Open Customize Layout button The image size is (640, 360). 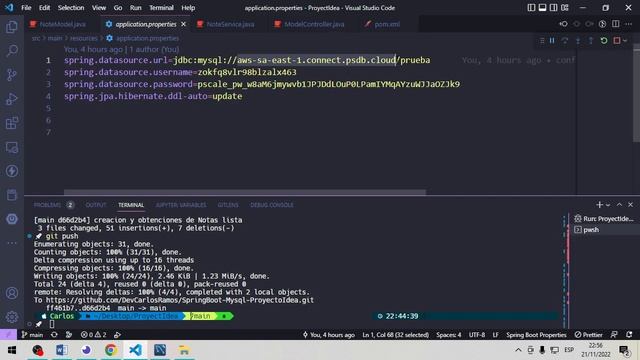(x=565, y=8)
